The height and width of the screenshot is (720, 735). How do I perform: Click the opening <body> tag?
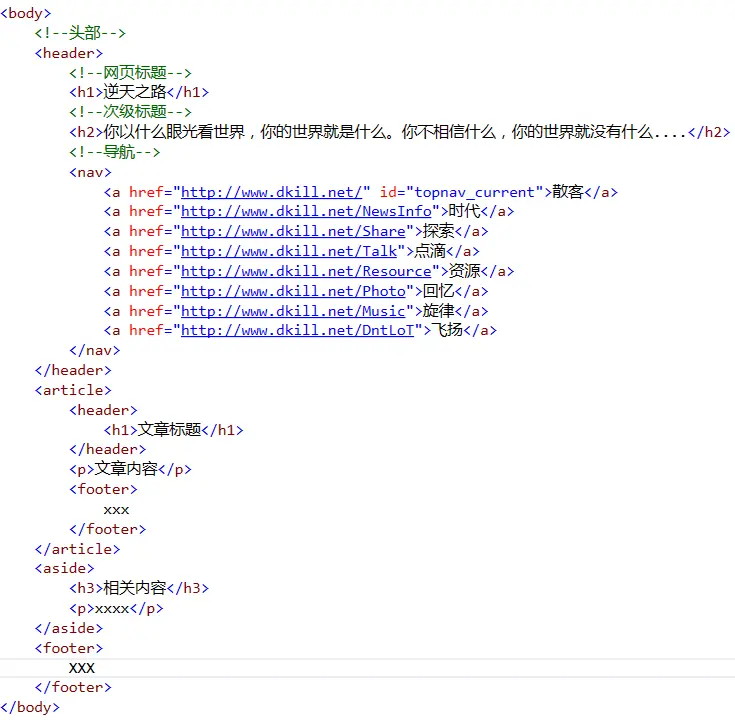pyautogui.click(x=26, y=13)
